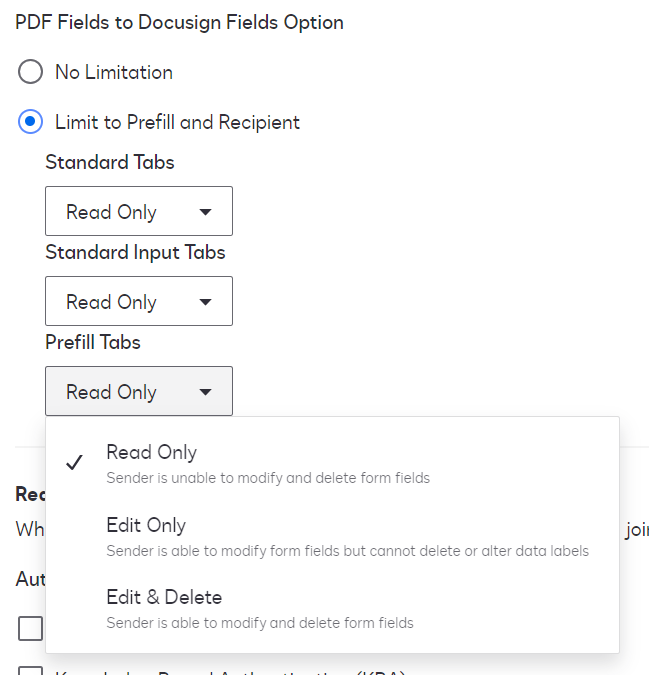Tick the Knowledge Based Authentication checkbox

click(31, 671)
